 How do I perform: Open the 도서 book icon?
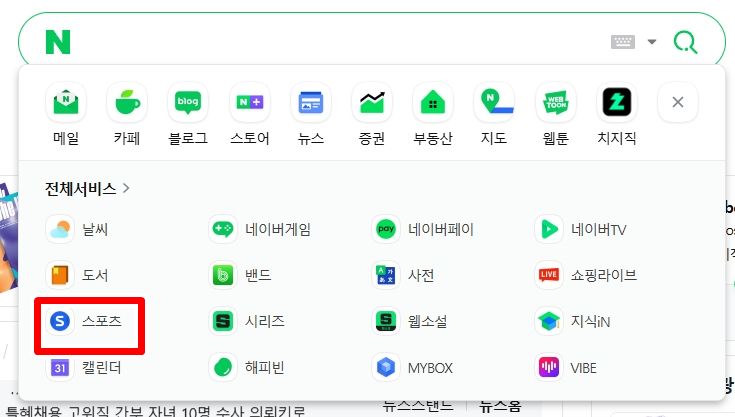(60, 275)
